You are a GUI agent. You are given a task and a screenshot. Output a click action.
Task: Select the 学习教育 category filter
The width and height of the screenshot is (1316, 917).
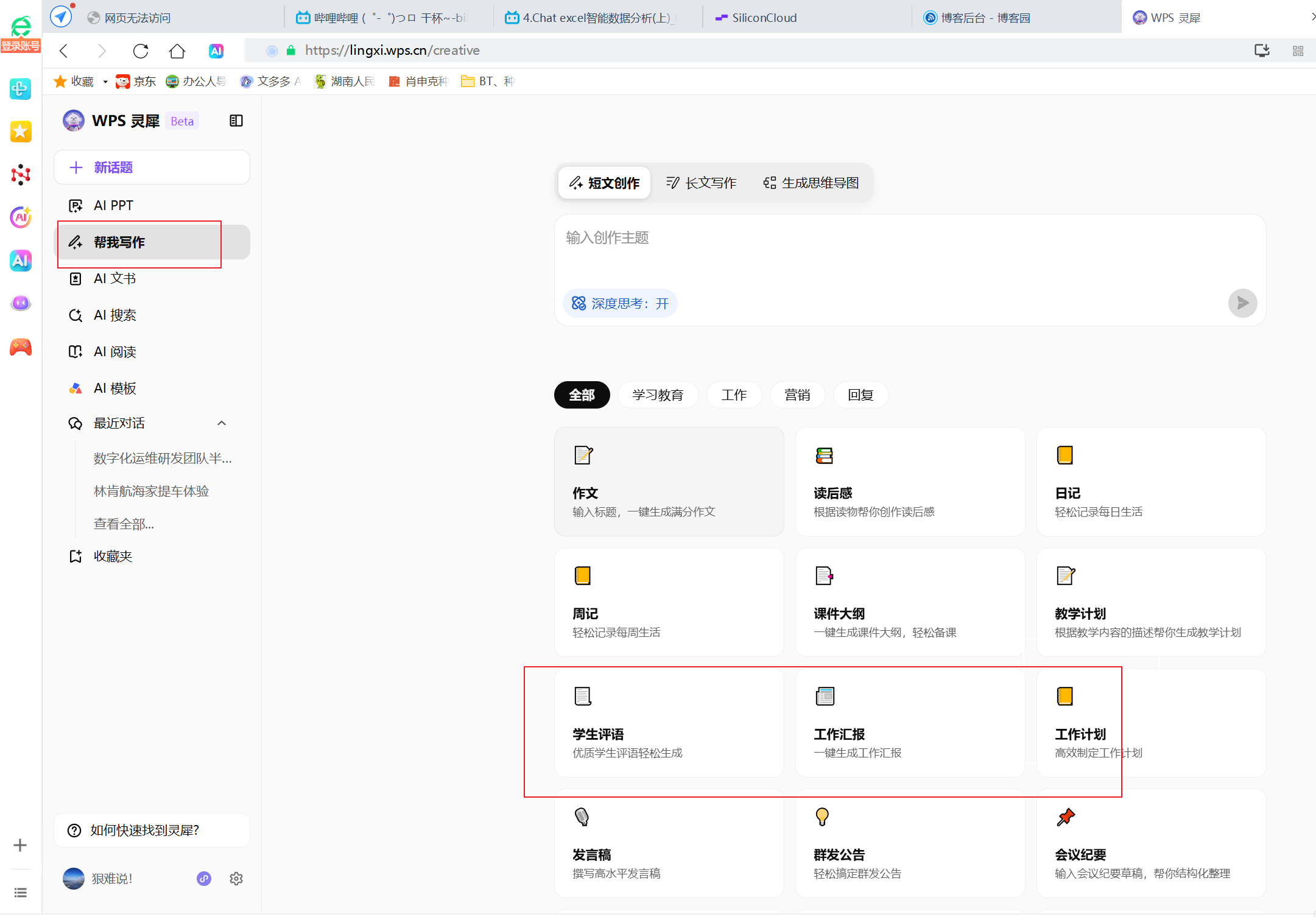click(x=658, y=395)
